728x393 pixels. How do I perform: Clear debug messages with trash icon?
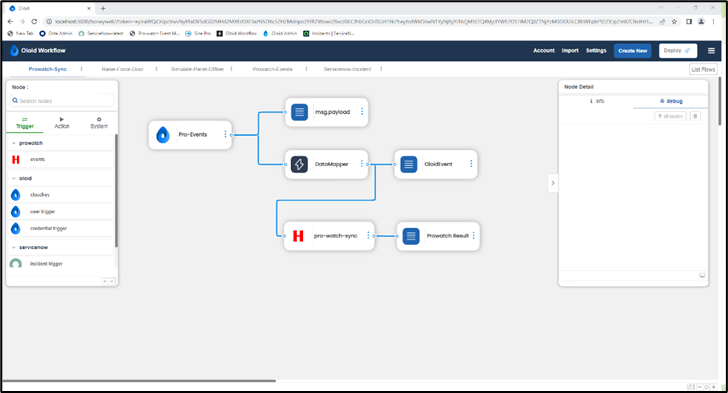[695, 116]
